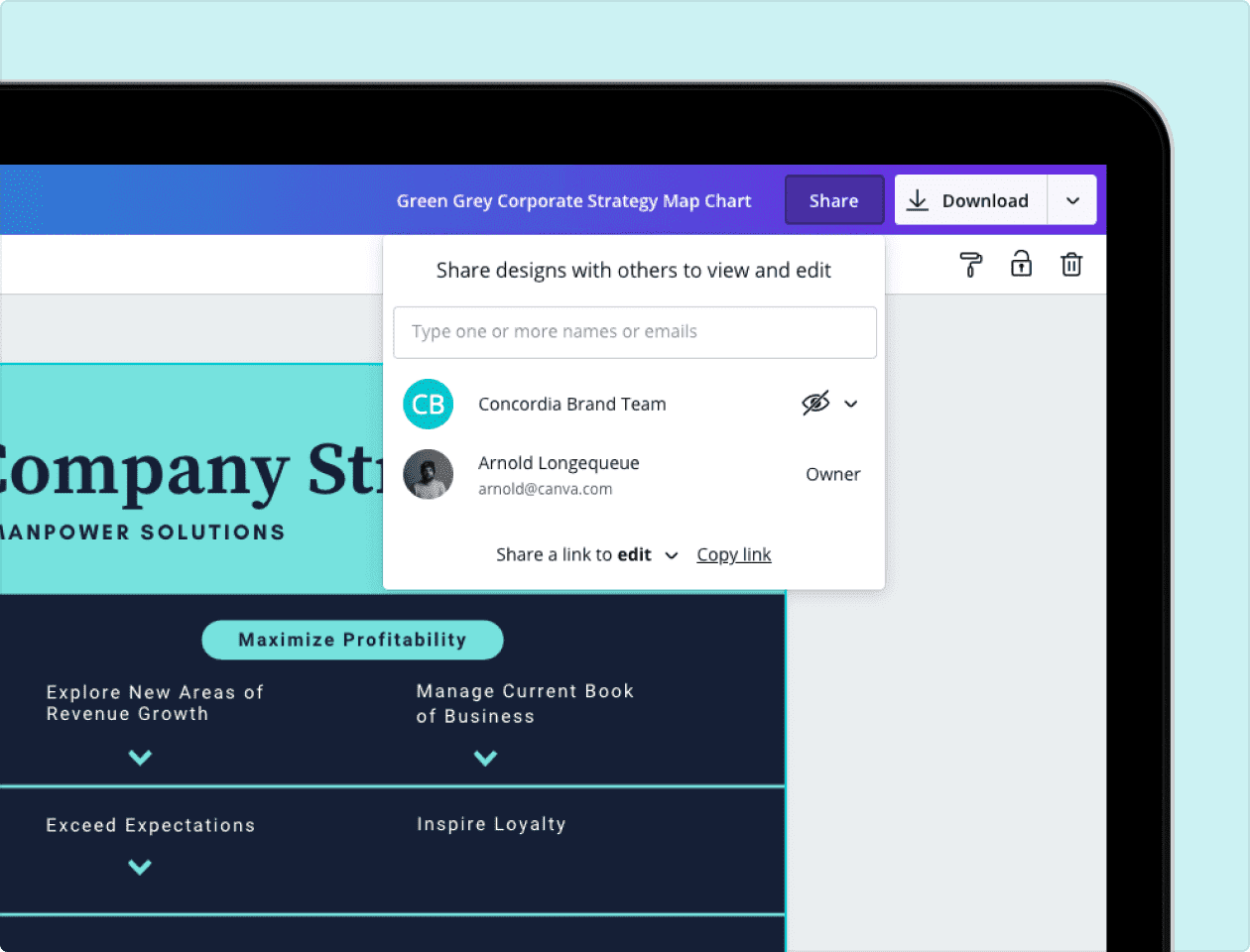1250x952 pixels.
Task: Toggle the crossed-eye visibility for Concordia team
Action: pos(815,404)
